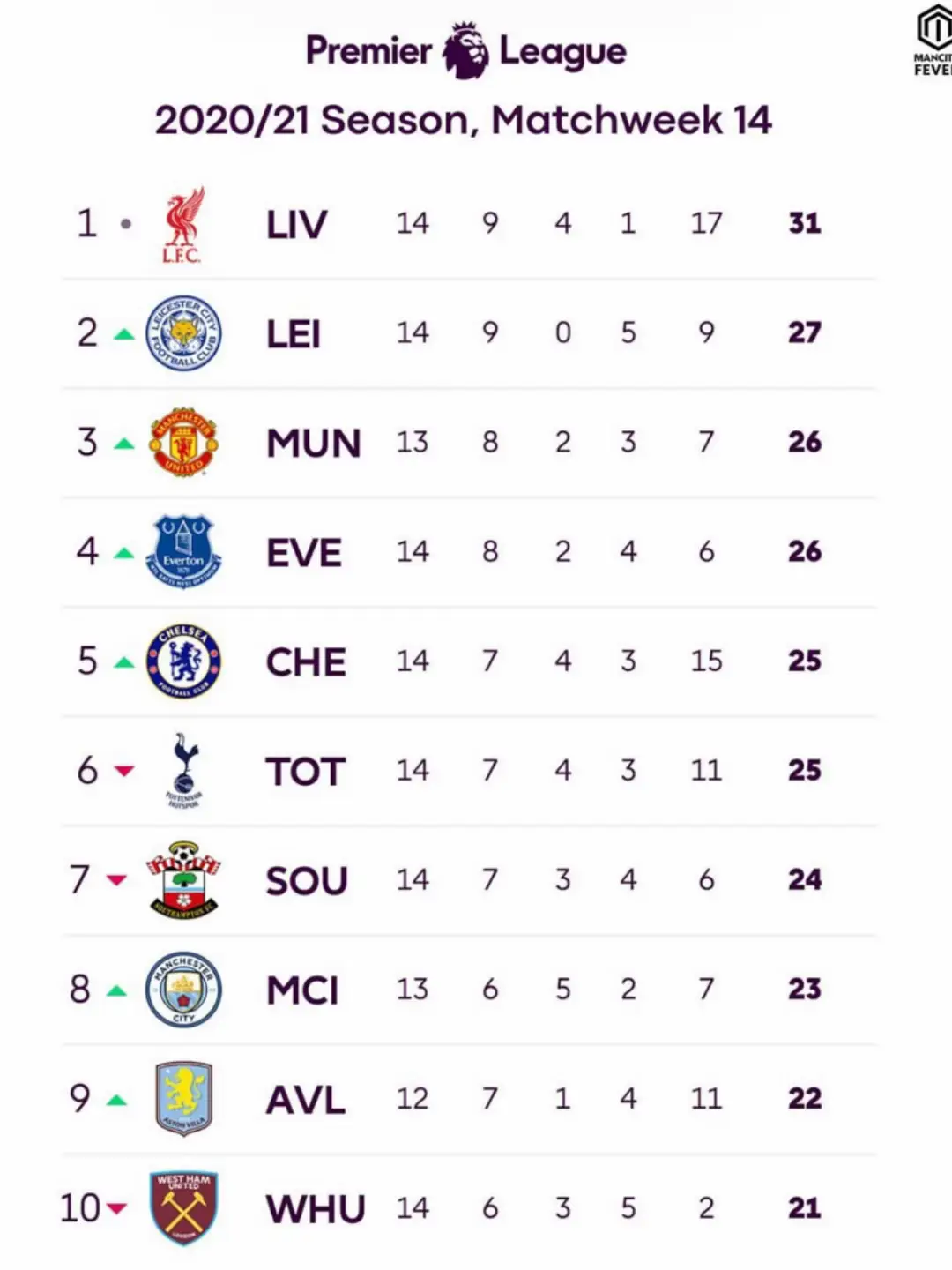Click green up arrow beside Leicester
This screenshot has width=952, height=1270.
pos(124,334)
